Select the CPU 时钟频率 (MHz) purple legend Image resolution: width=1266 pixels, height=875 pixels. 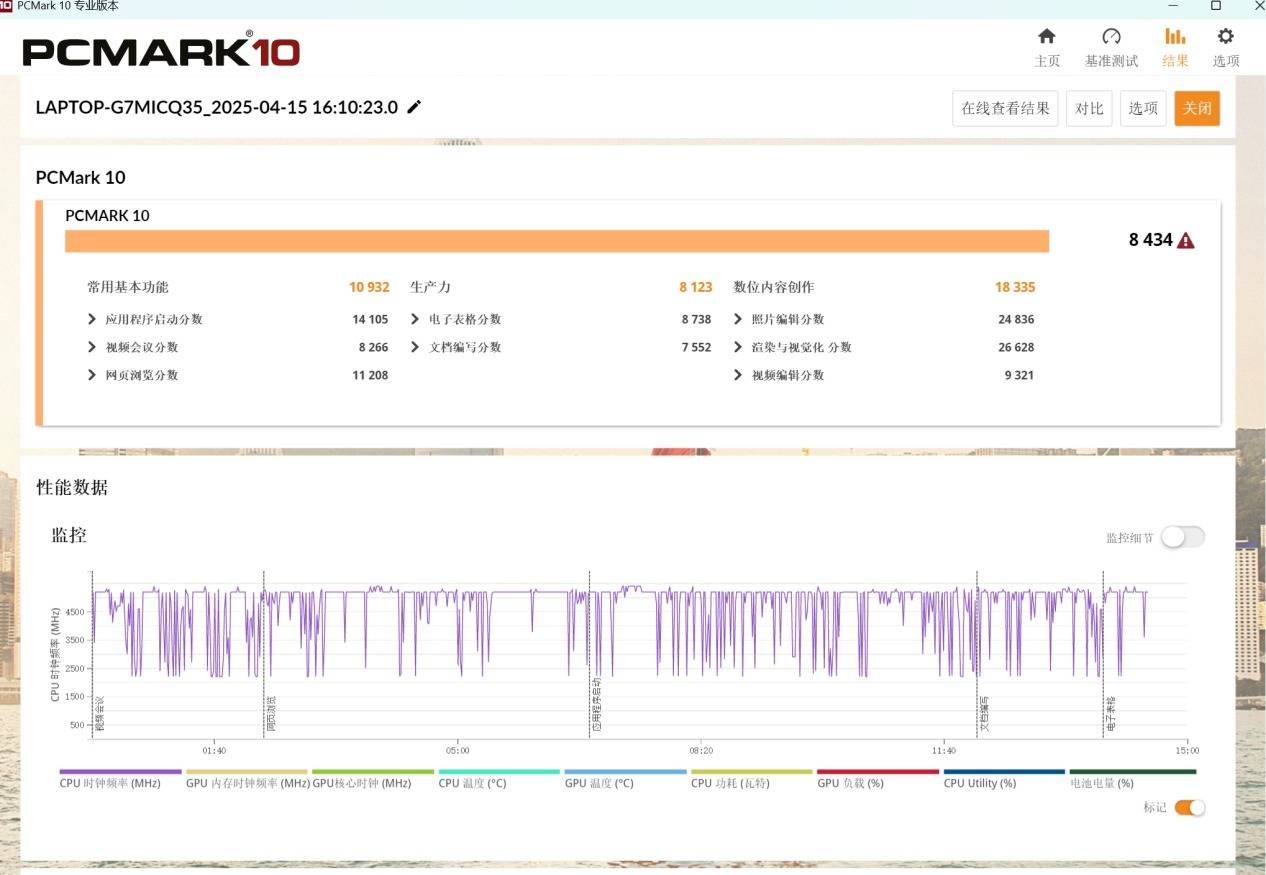coord(120,778)
